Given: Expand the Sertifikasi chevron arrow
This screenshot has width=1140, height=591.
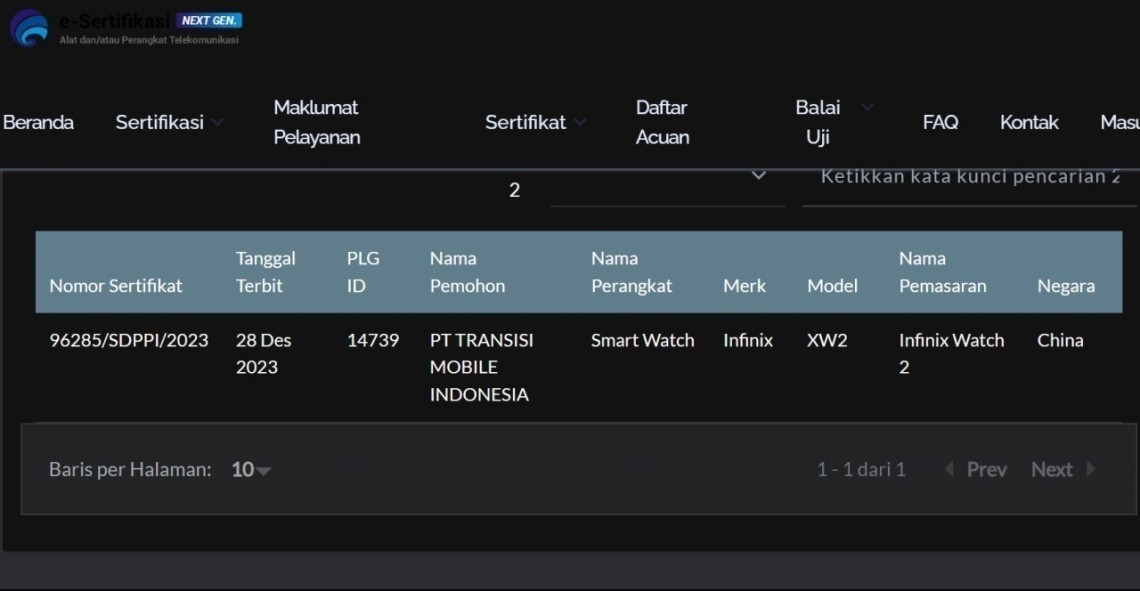Looking at the screenshot, I should point(217,122).
